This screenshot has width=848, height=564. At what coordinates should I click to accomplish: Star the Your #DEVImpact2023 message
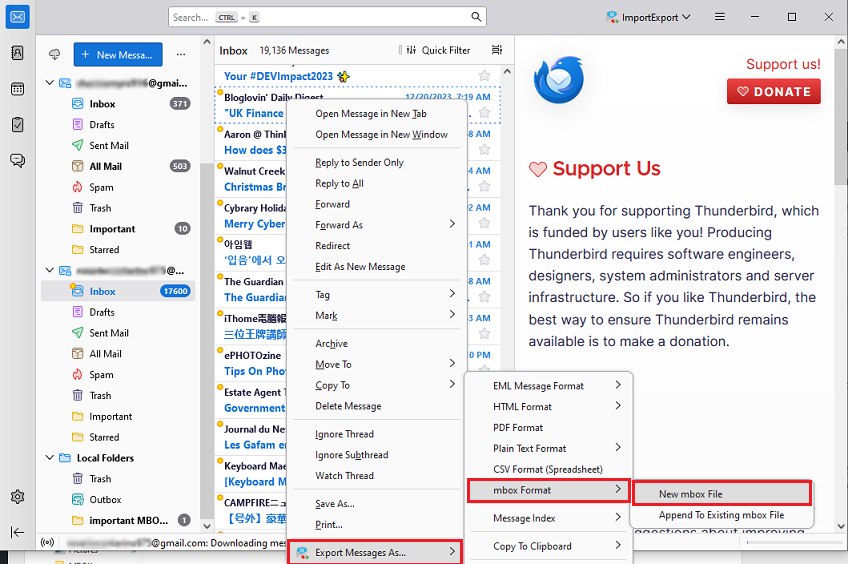point(485,76)
